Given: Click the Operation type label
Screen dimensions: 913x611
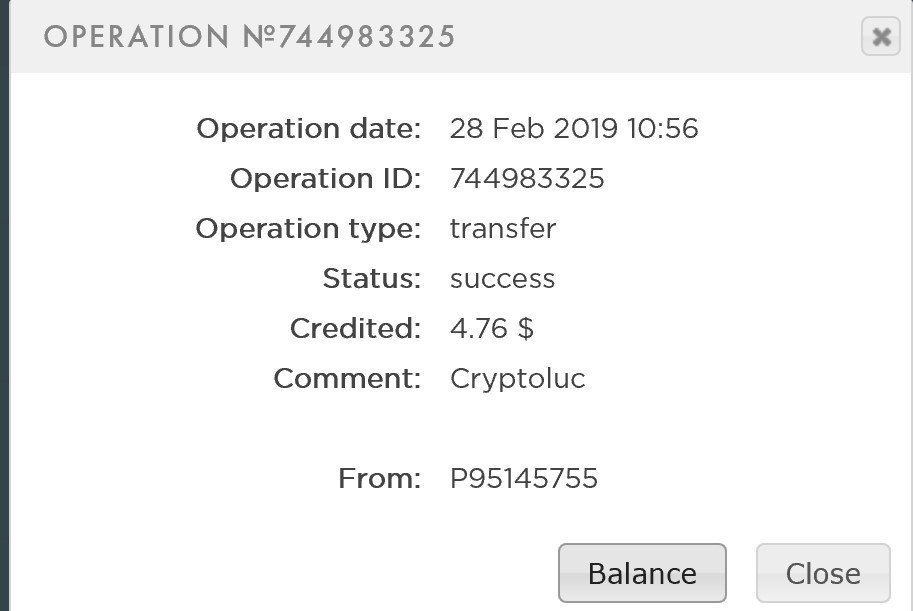Looking at the screenshot, I should 309,229.
